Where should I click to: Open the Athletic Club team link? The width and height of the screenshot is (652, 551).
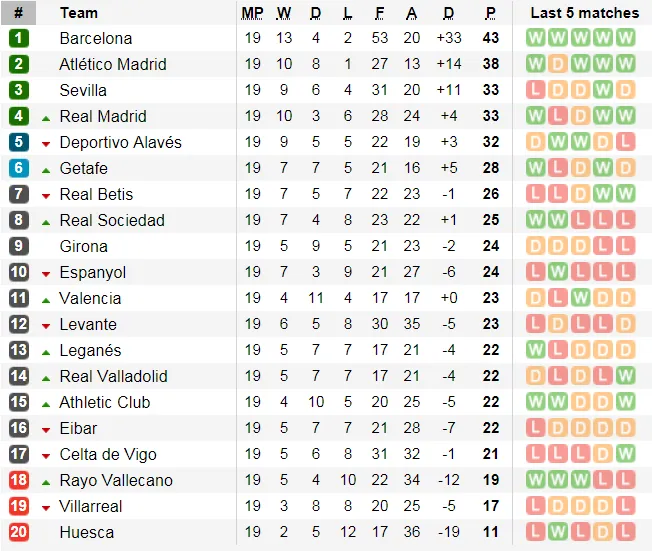[x=105, y=402]
